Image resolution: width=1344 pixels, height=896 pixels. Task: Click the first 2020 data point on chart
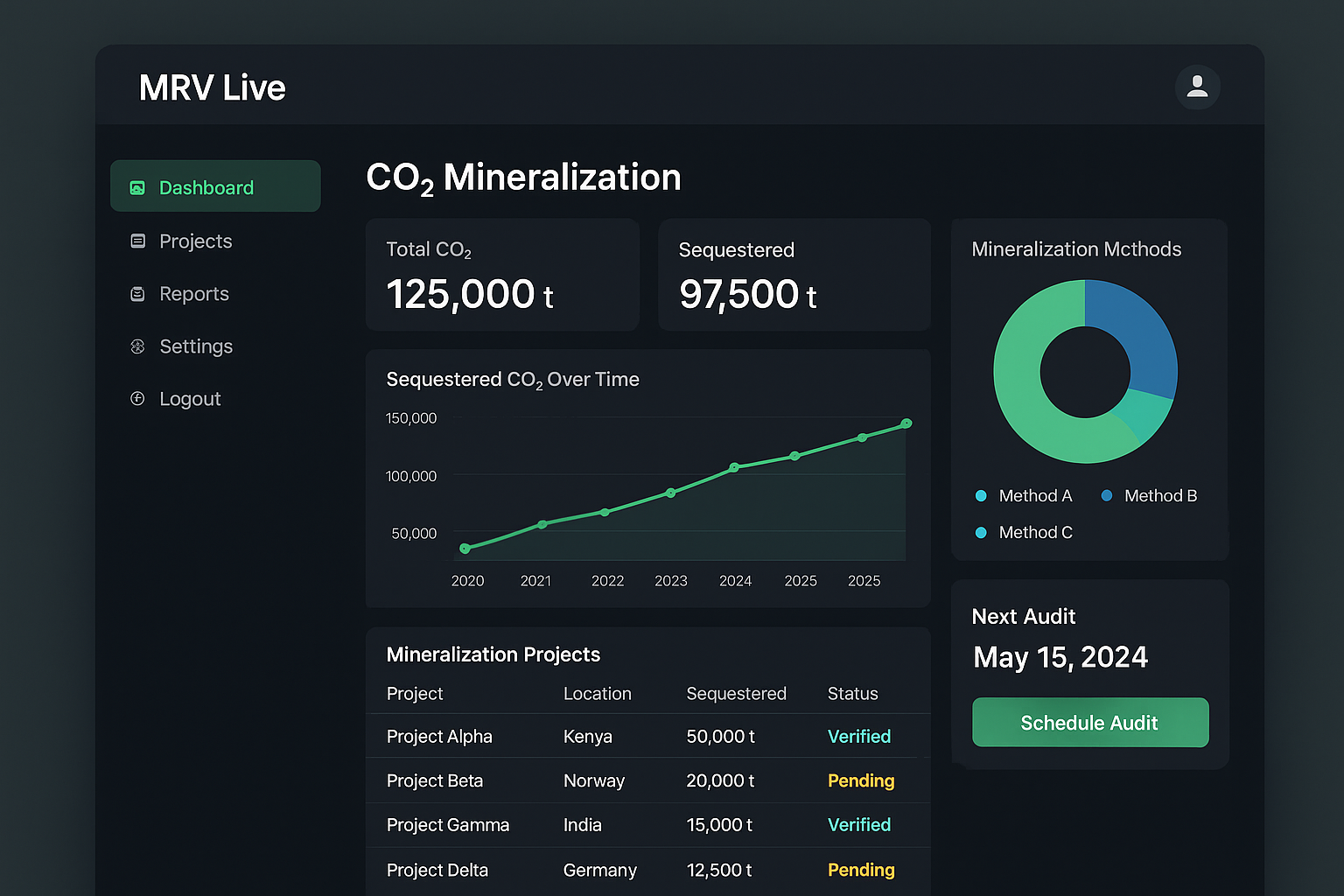tap(465, 549)
